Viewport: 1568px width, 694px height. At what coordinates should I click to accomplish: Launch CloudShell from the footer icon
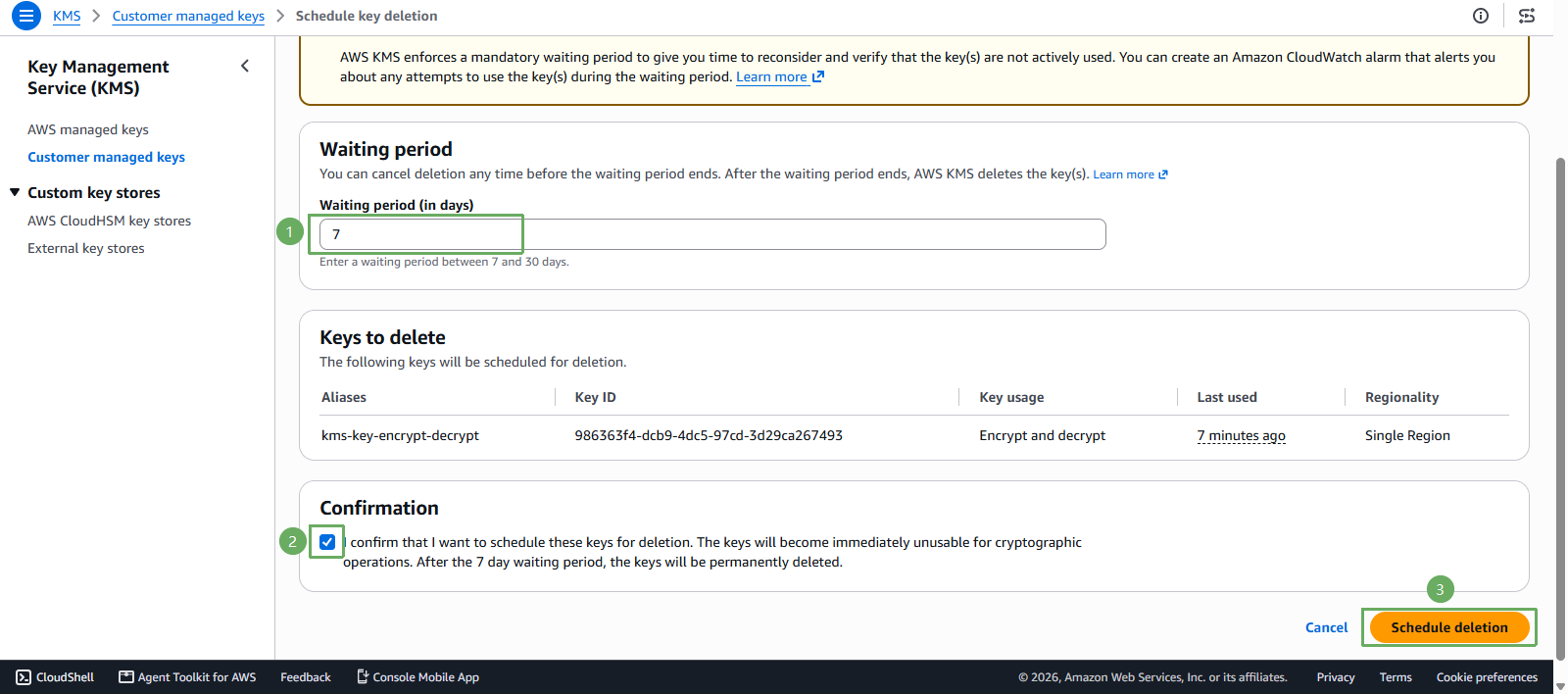[55, 677]
